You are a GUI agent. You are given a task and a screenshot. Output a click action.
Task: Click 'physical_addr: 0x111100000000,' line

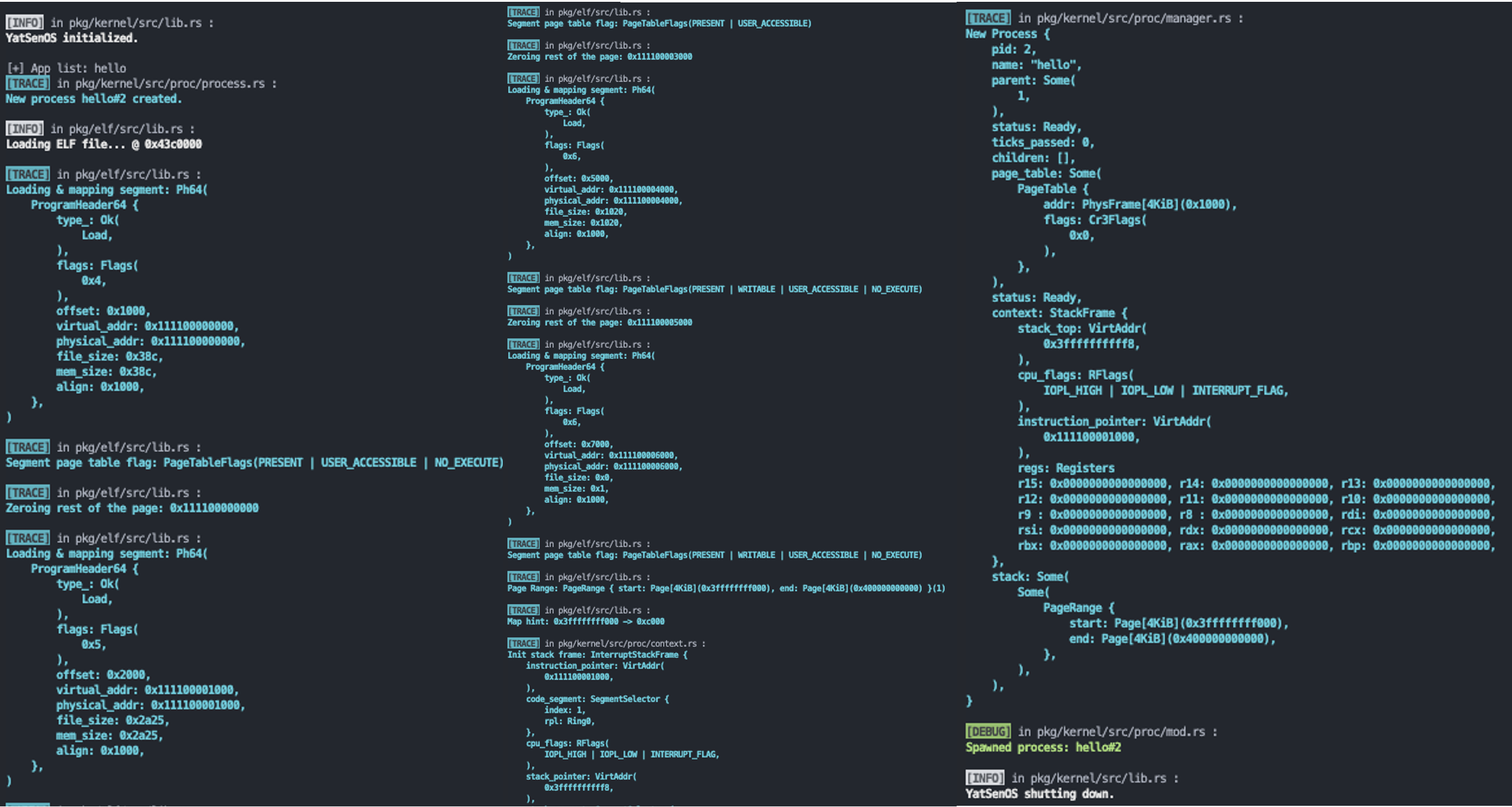150,341
